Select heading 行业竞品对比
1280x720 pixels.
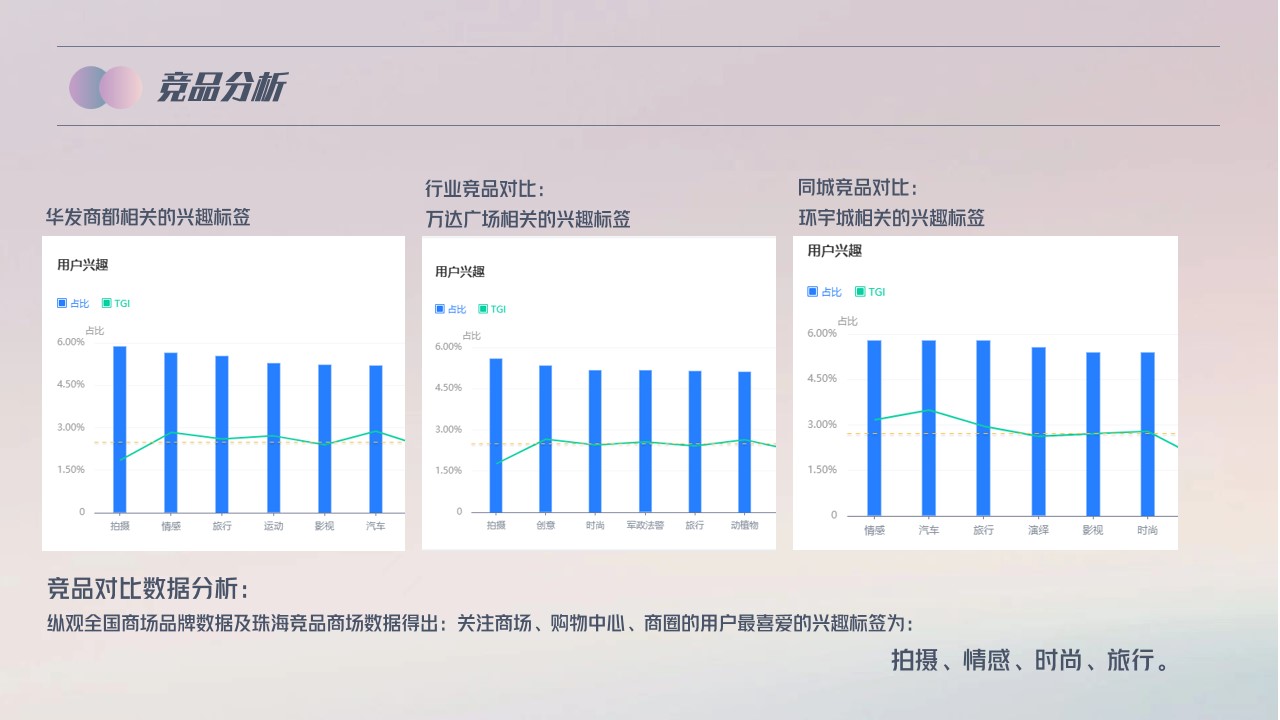[x=485, y=189]
